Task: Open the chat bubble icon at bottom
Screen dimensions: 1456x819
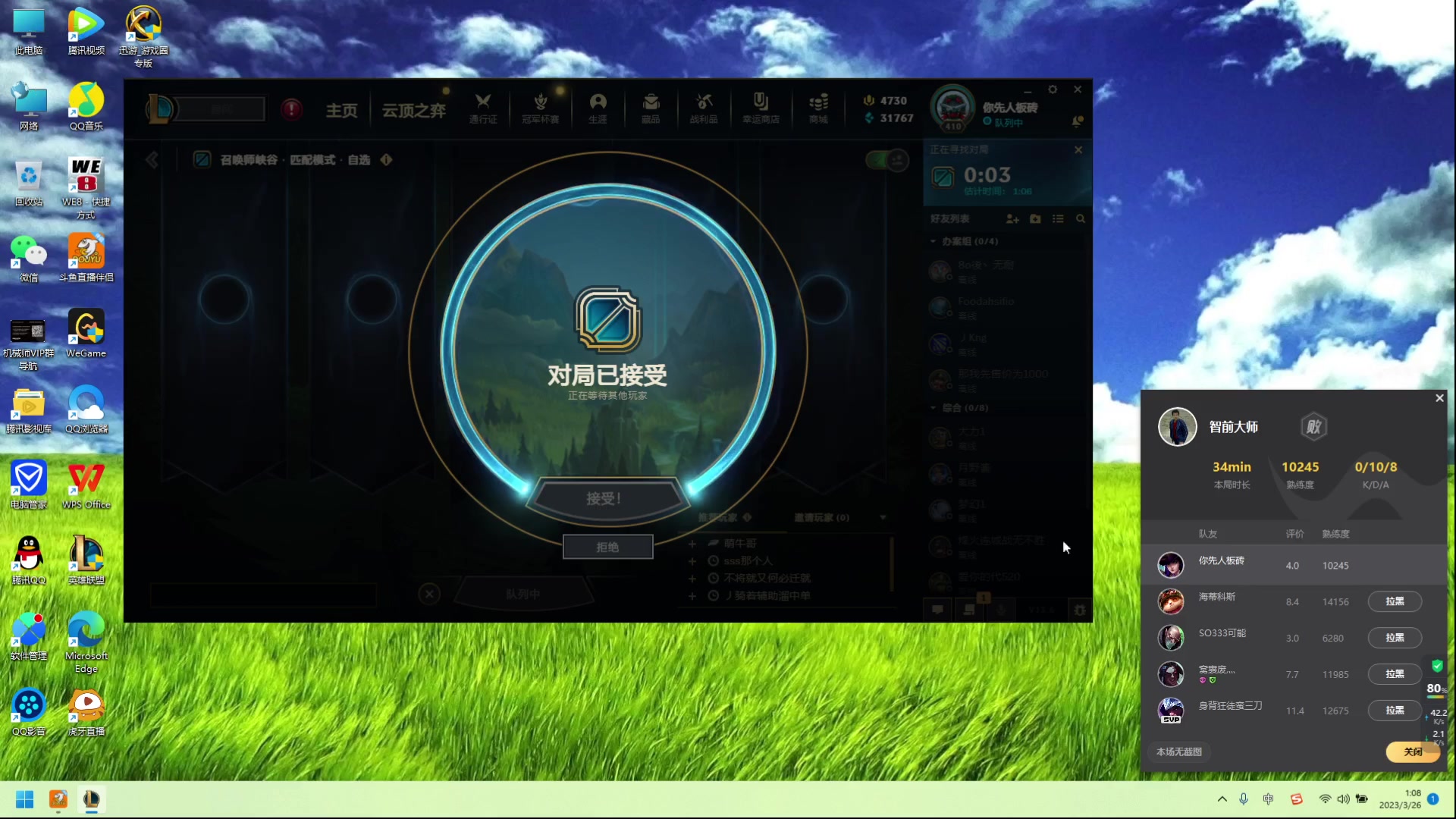Action: click(938, 609)
